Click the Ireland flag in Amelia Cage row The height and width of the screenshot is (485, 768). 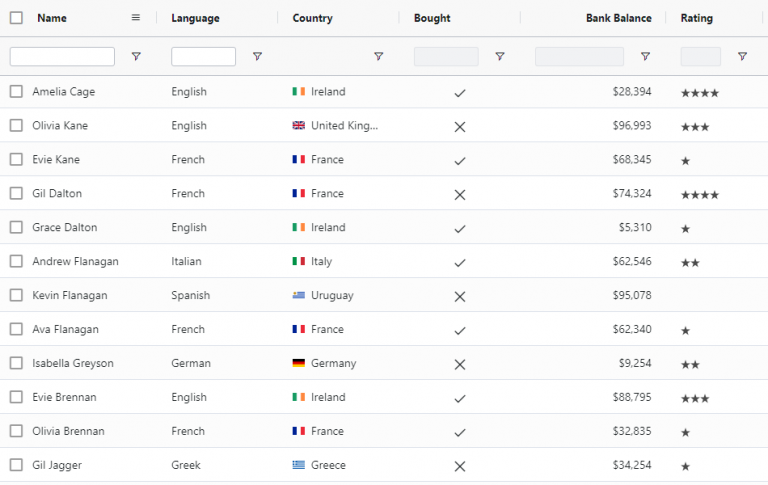click(x=299, y=92)
